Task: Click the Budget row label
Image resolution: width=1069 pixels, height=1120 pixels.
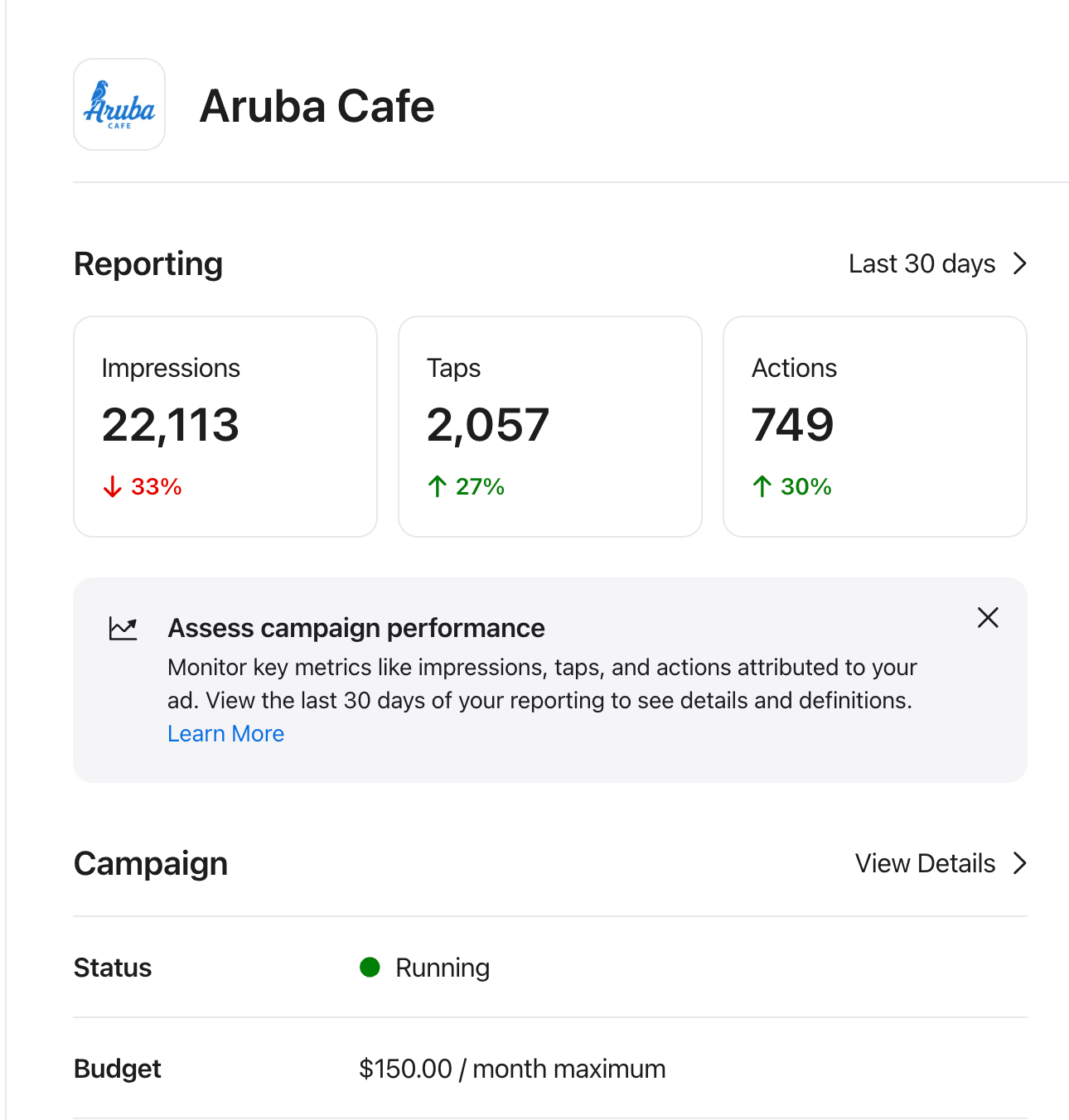Action: 118,1069
